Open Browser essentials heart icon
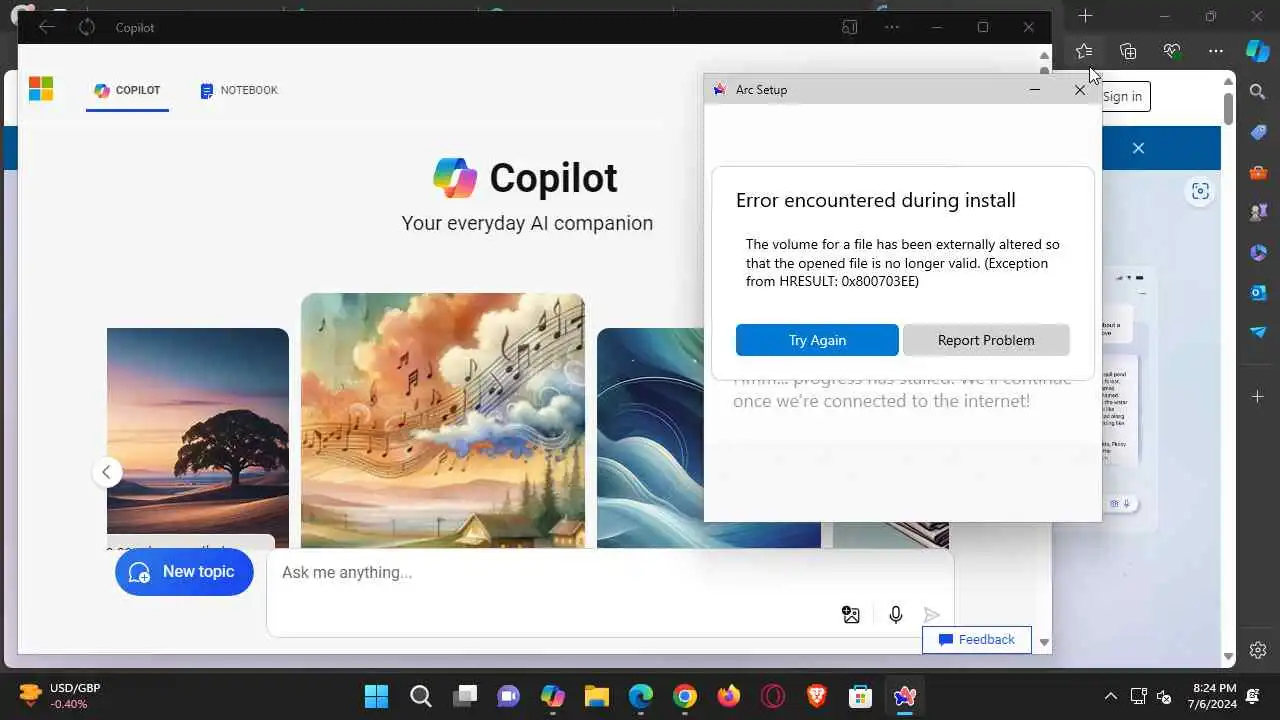The width and height of the screenshot is (1280, 720). pyautogui.click(x=1172, y=51)
